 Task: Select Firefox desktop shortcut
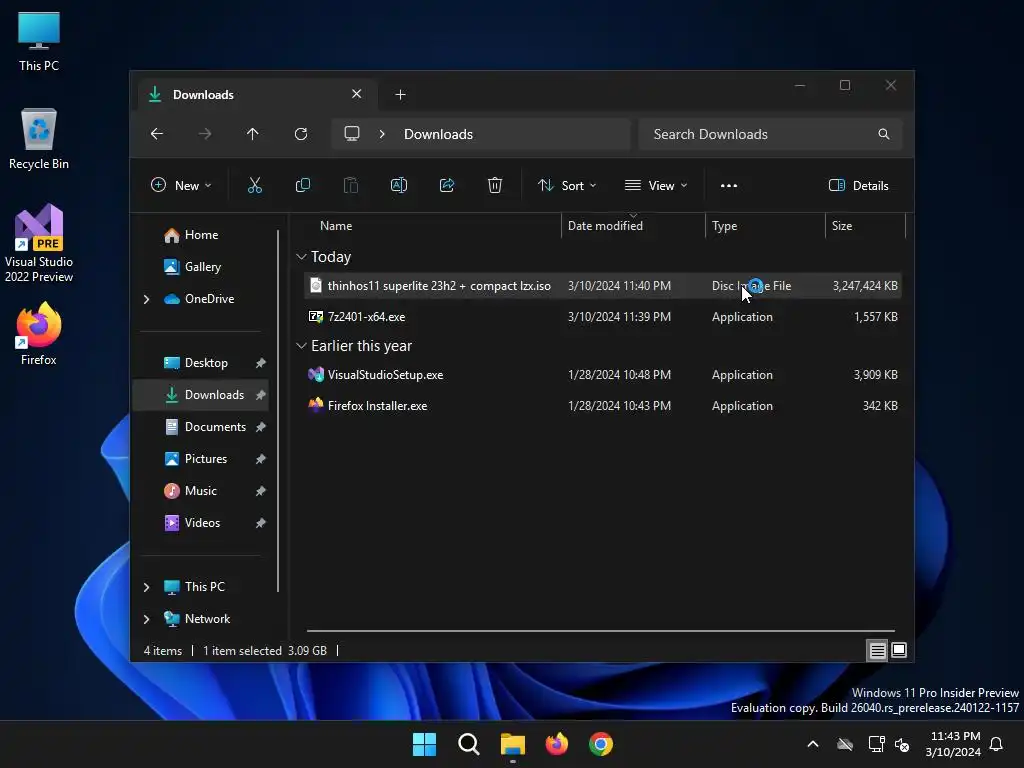pyautogui.click(x=39, y=334)
